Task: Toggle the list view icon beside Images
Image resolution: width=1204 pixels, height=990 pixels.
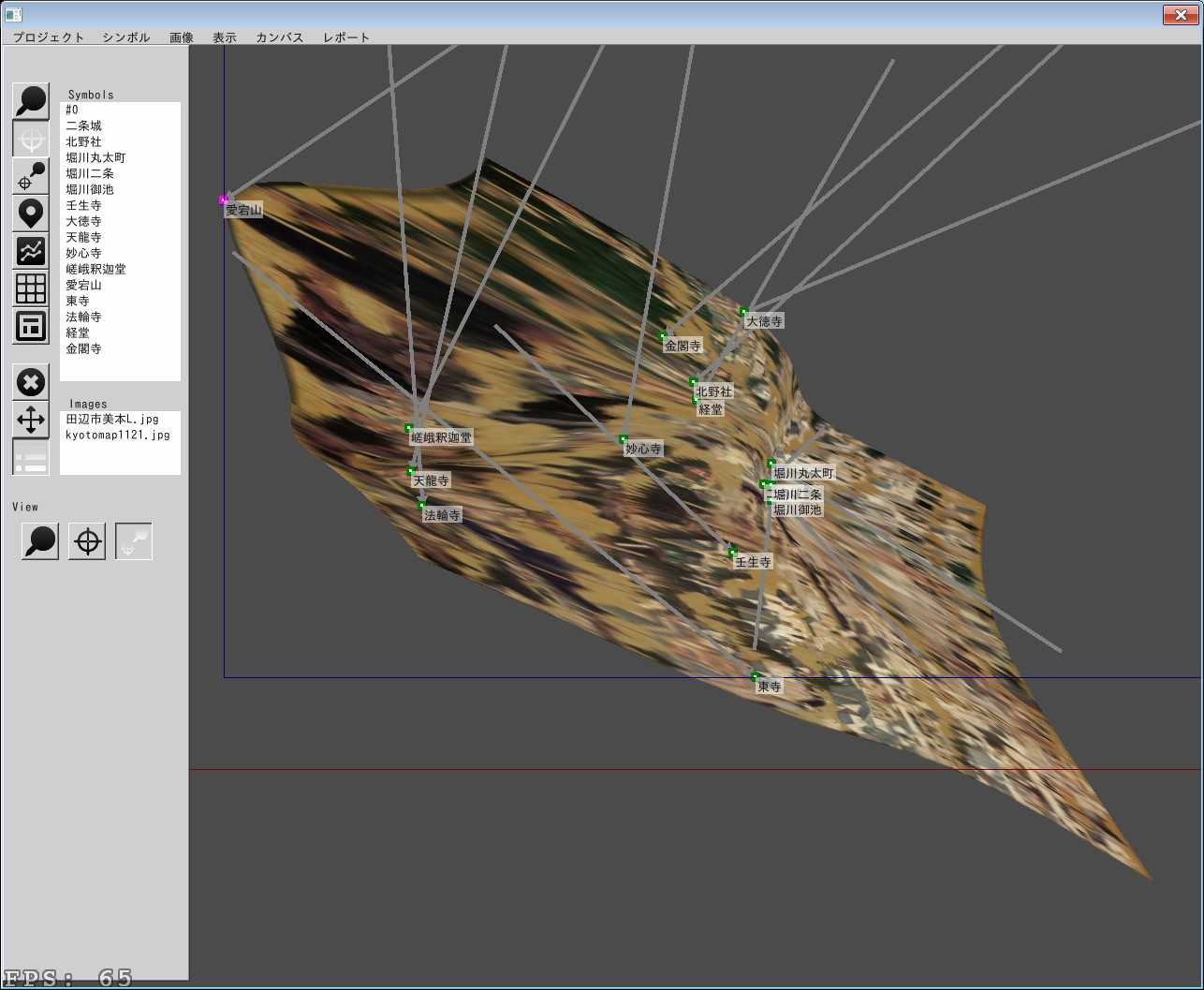Action: (31, 457)
